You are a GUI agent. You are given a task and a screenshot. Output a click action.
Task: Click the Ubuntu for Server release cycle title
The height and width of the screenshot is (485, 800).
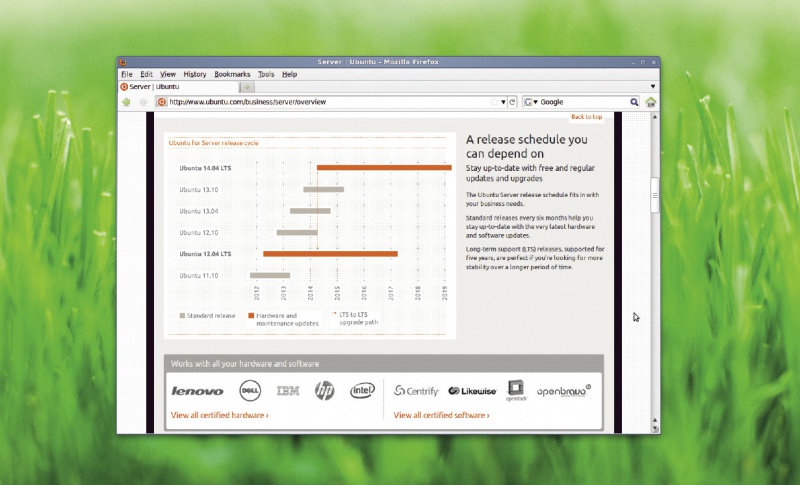click(214, 143)
